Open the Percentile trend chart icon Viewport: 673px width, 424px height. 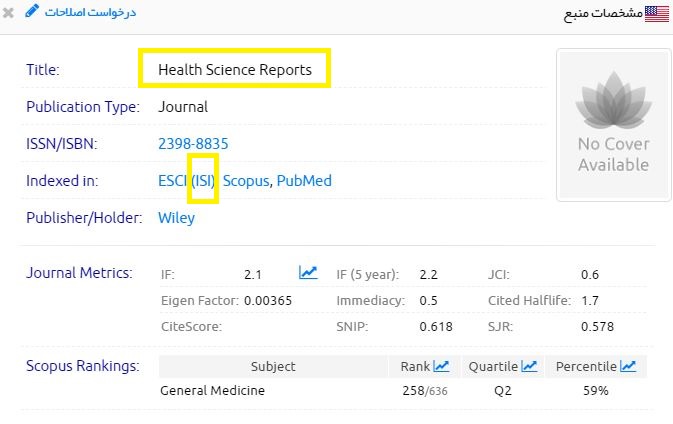tap(628, 366)
